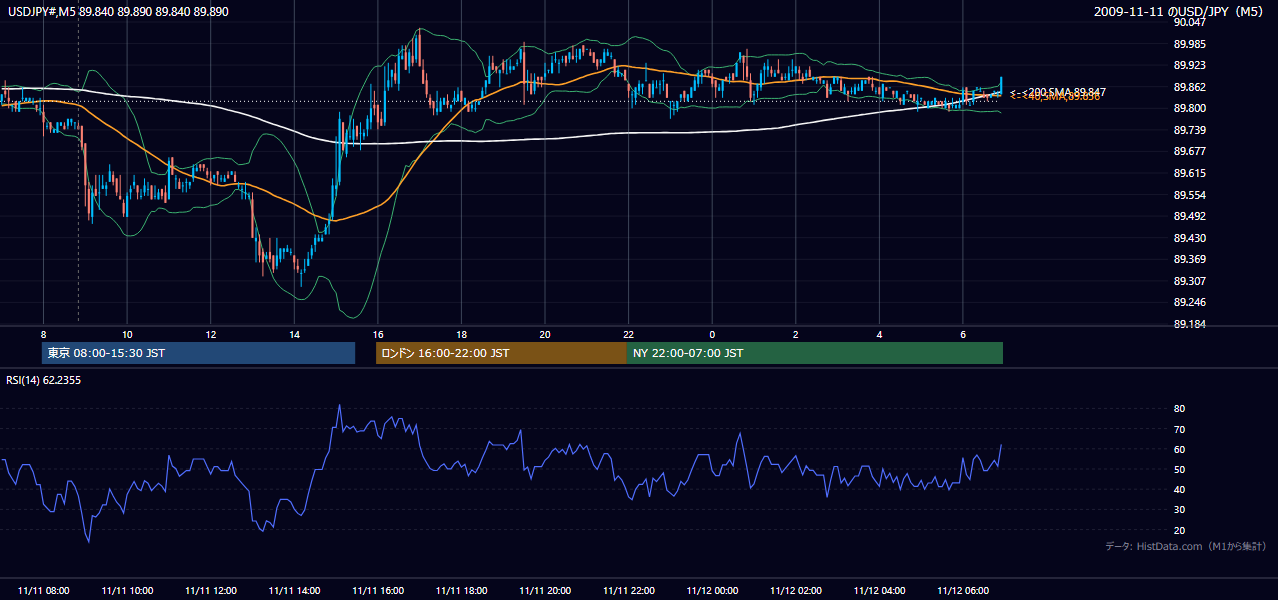Click the RSI scale value 80

(x=1179, y=409)
